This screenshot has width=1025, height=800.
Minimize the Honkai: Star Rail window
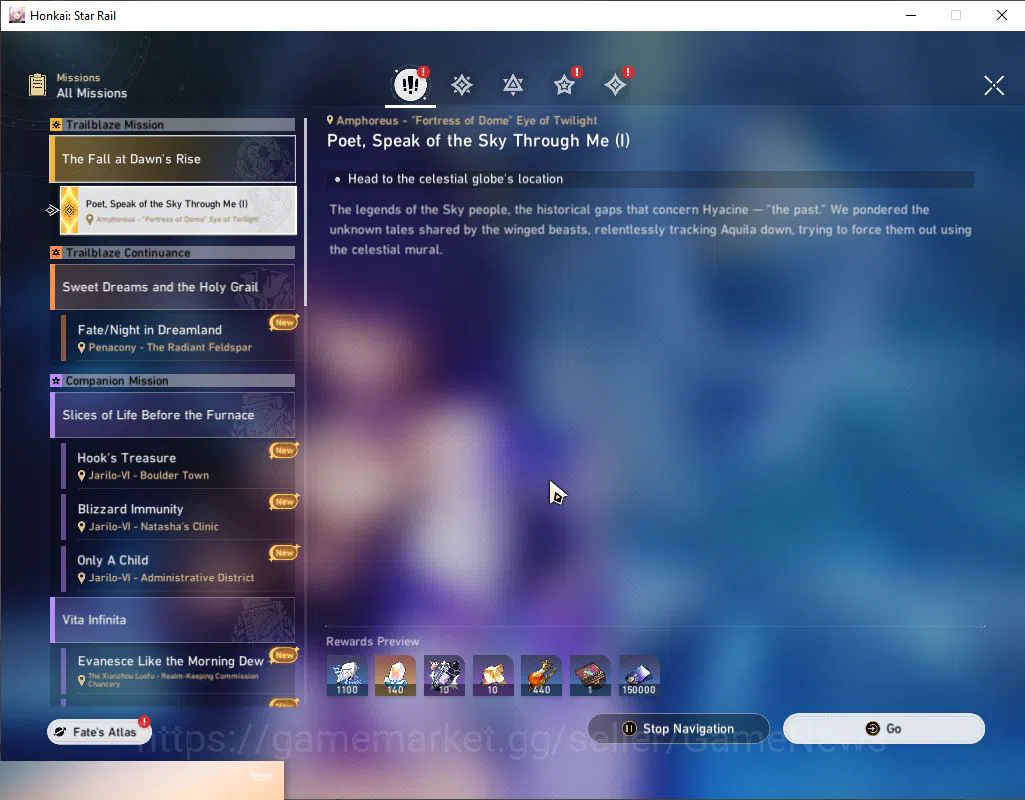pyautogui.click(x=911, y=15)
